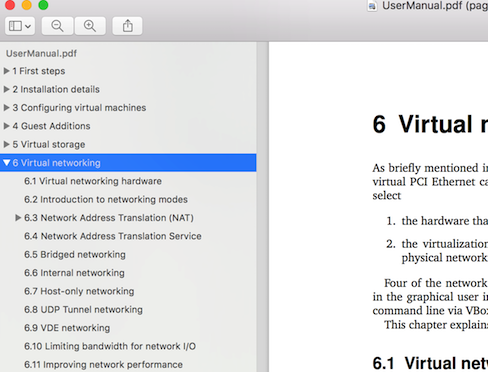Open 6.2 Introduction to networking modes
Screen dimensions: 488x372
(106, 199)
